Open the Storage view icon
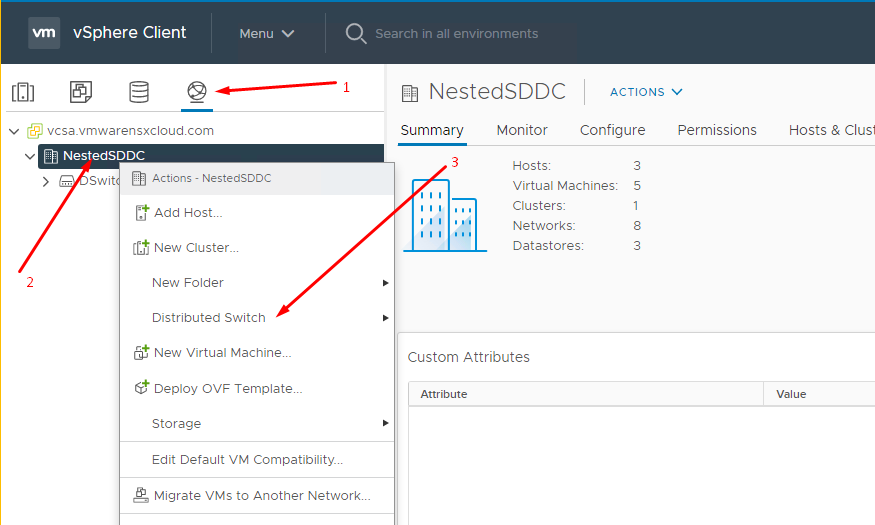Image resolution: width=875 pixels, height=525 pixels. click(139, 92)
